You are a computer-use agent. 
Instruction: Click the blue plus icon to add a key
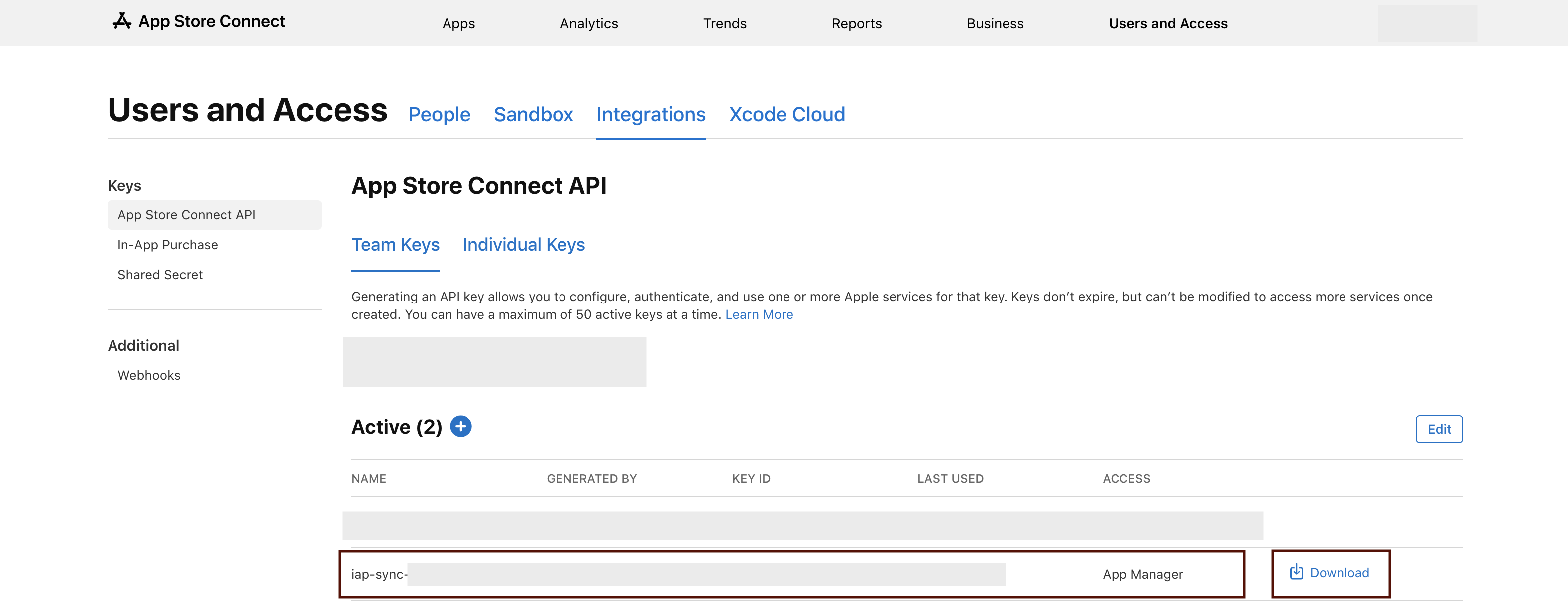coord(461,426)
